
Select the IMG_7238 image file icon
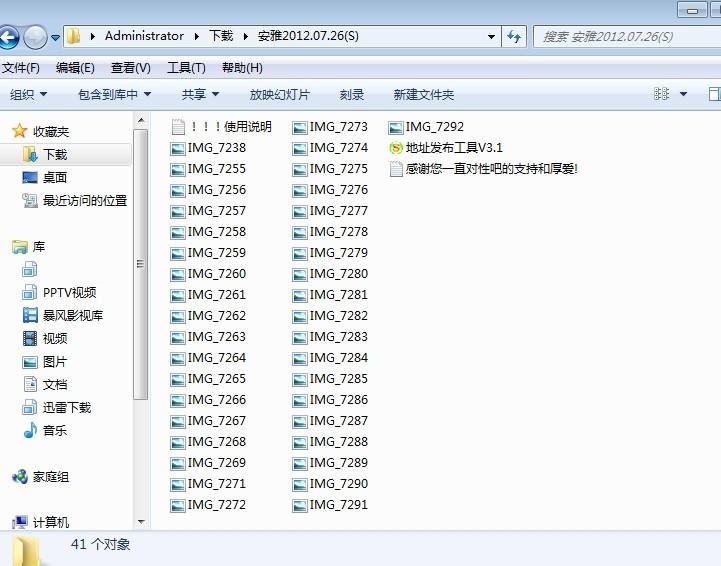178,149
